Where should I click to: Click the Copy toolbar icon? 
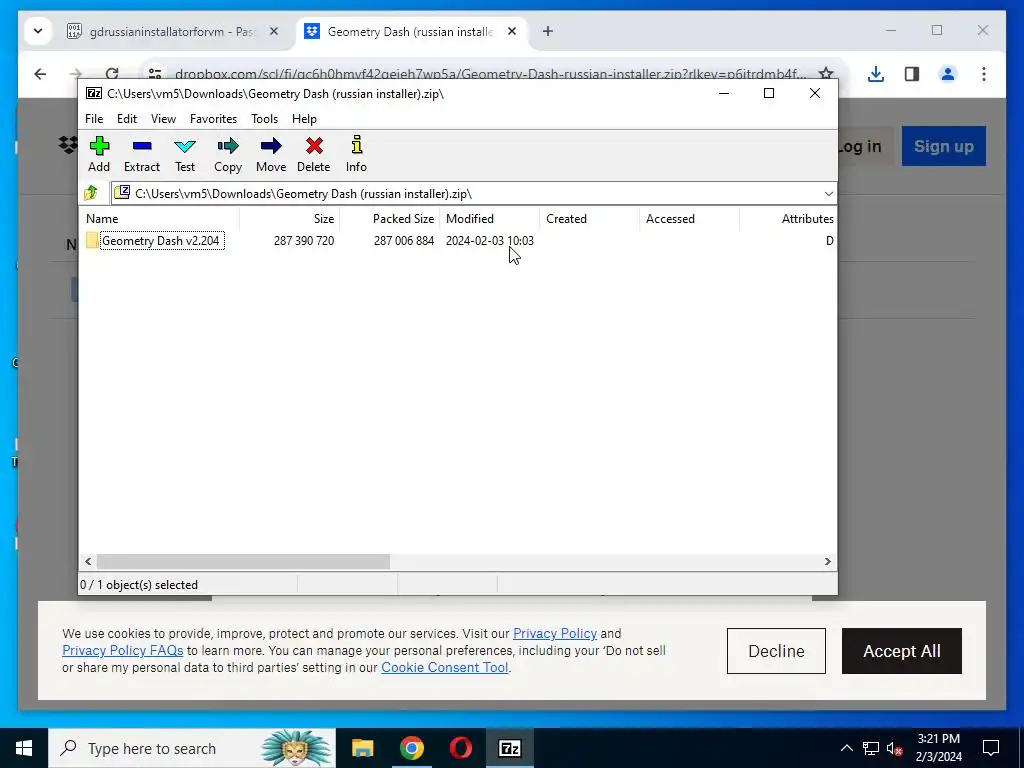click(x=228, y=154)
